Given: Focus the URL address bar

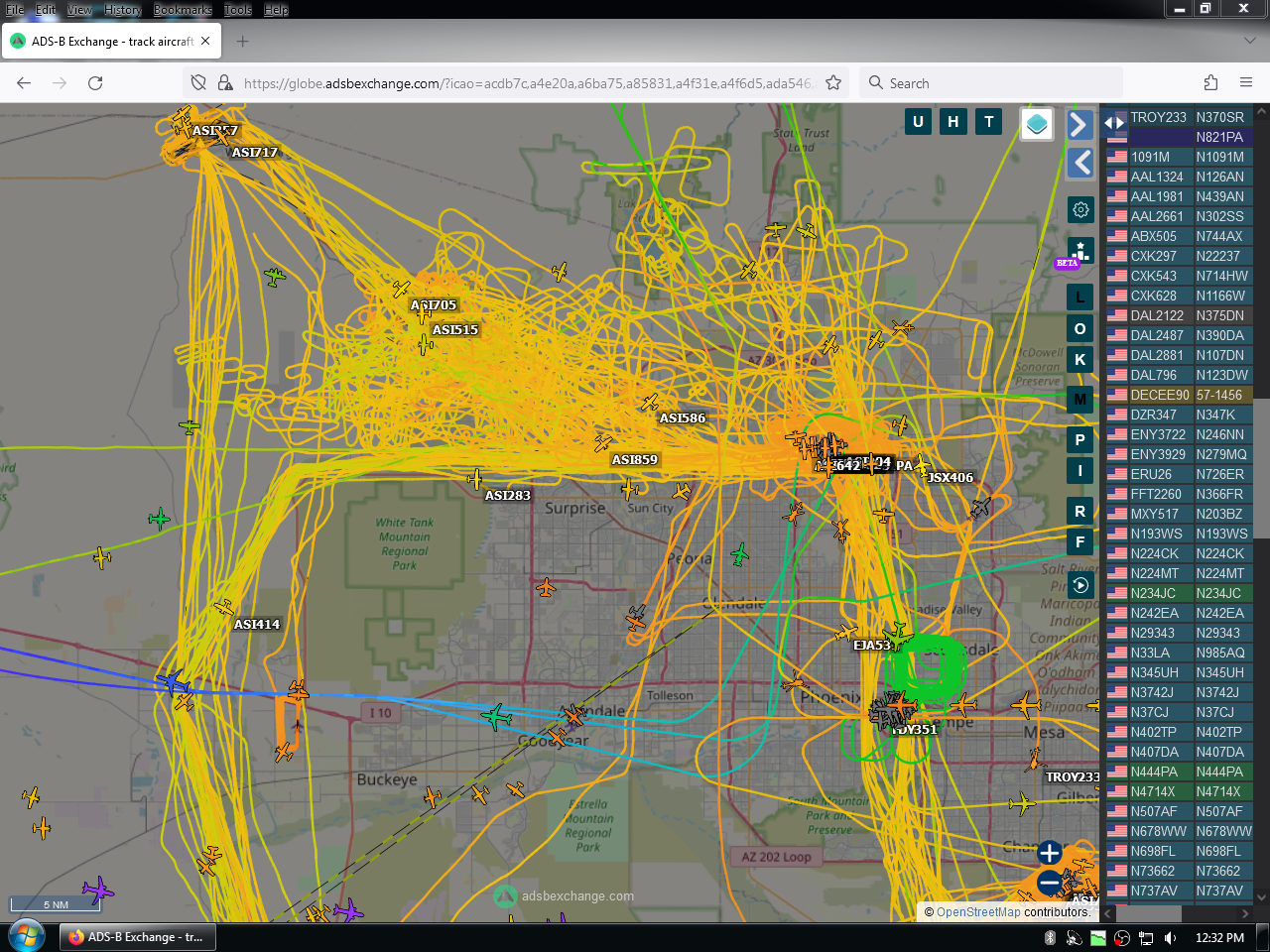Looking at the screenshot, I should [x=528, y=83].
